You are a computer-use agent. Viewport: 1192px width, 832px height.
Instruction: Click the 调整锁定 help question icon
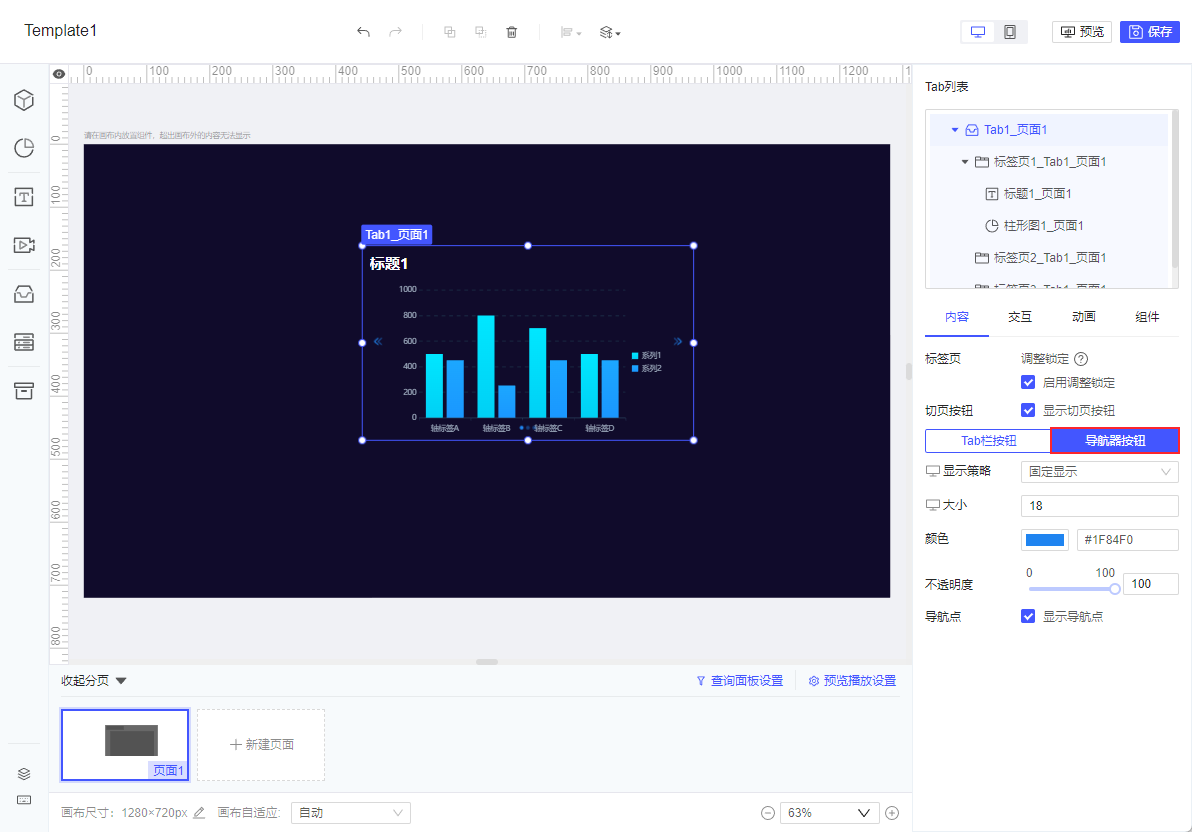tap(1081, 359)
